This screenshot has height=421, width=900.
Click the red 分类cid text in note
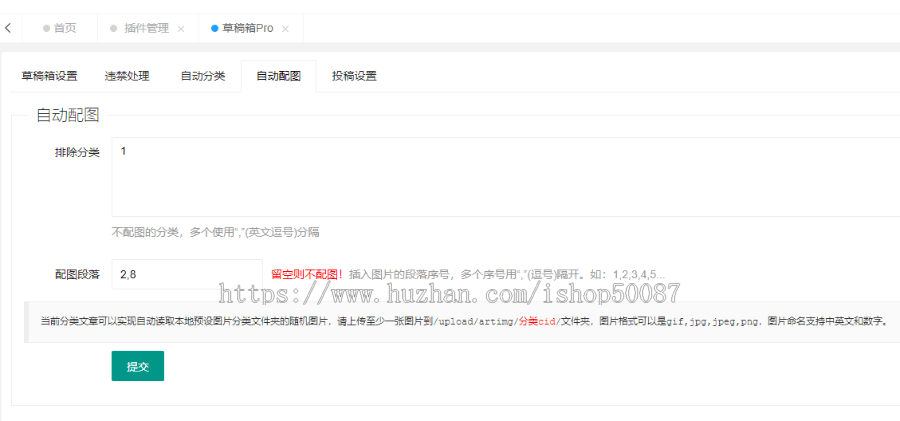537,321
